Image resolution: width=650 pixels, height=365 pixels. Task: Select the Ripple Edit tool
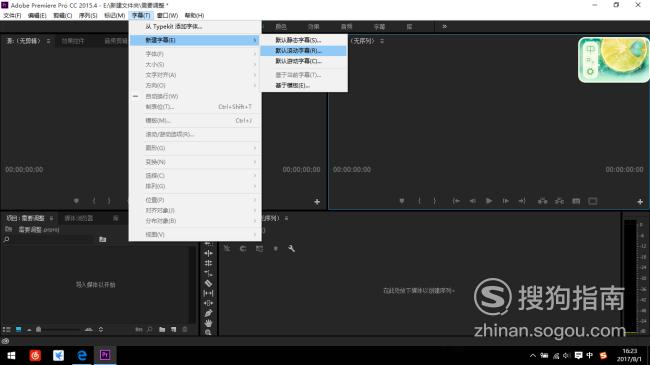pyautogui.click(x=208, y=253)
